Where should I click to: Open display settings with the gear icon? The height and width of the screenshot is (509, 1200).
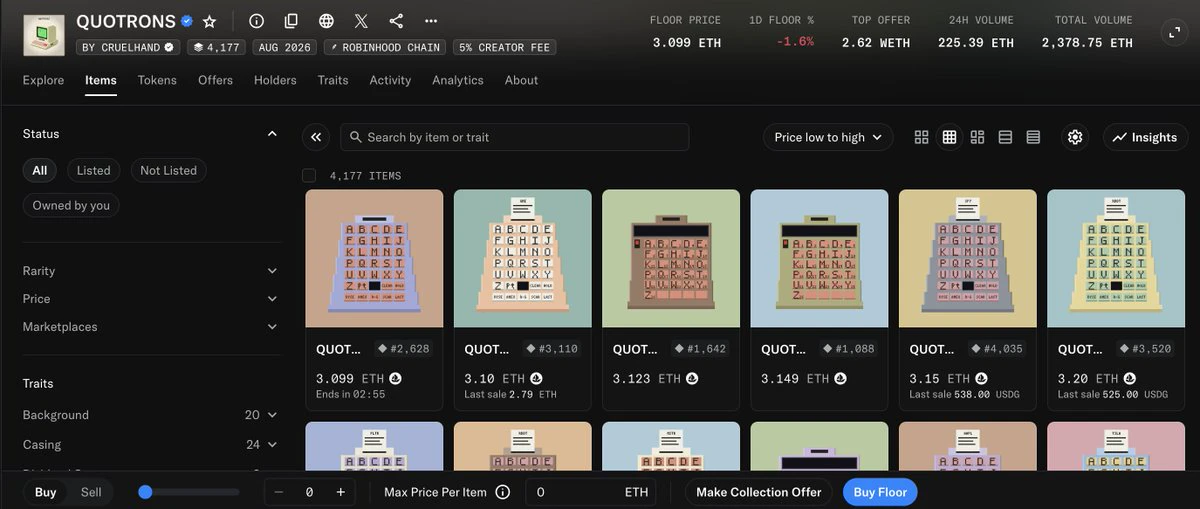click(x=1075, y=137)
